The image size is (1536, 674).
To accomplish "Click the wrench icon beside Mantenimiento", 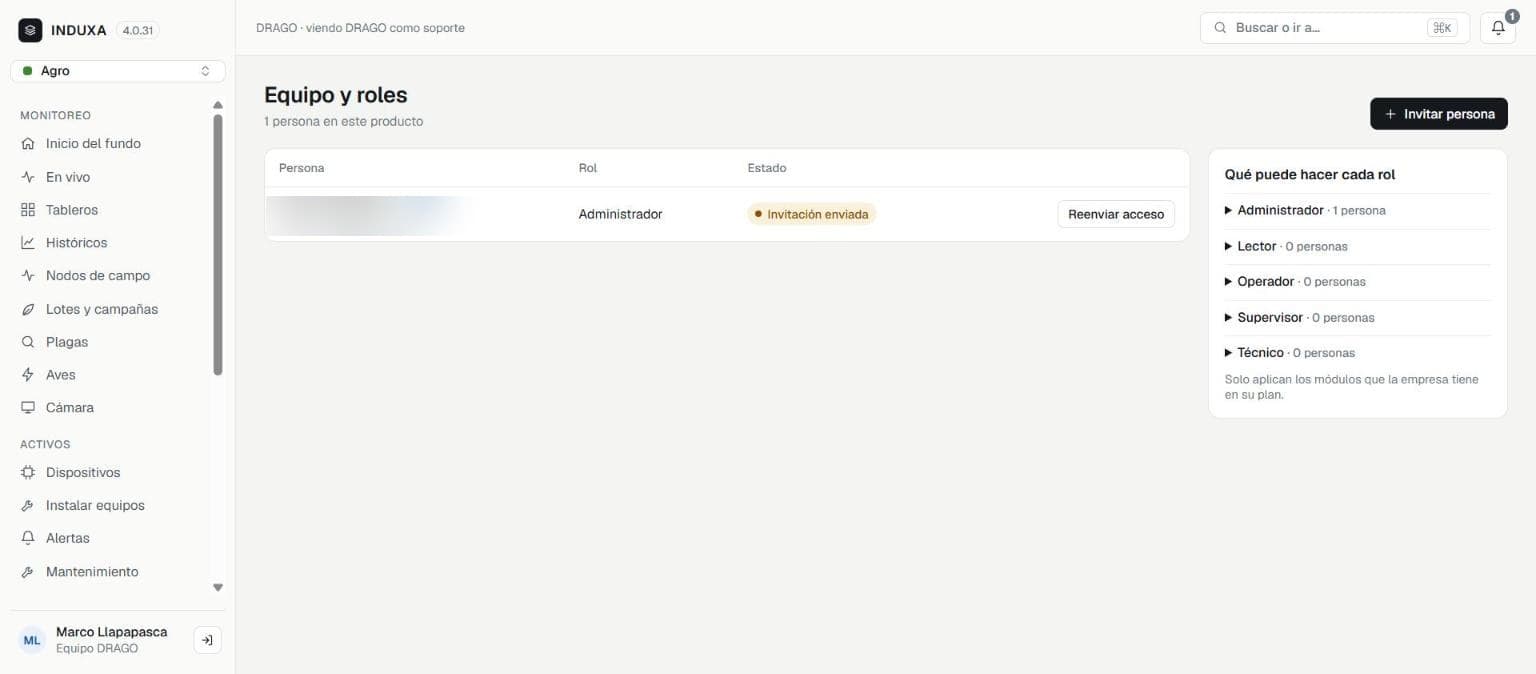I will coord(28,572).
